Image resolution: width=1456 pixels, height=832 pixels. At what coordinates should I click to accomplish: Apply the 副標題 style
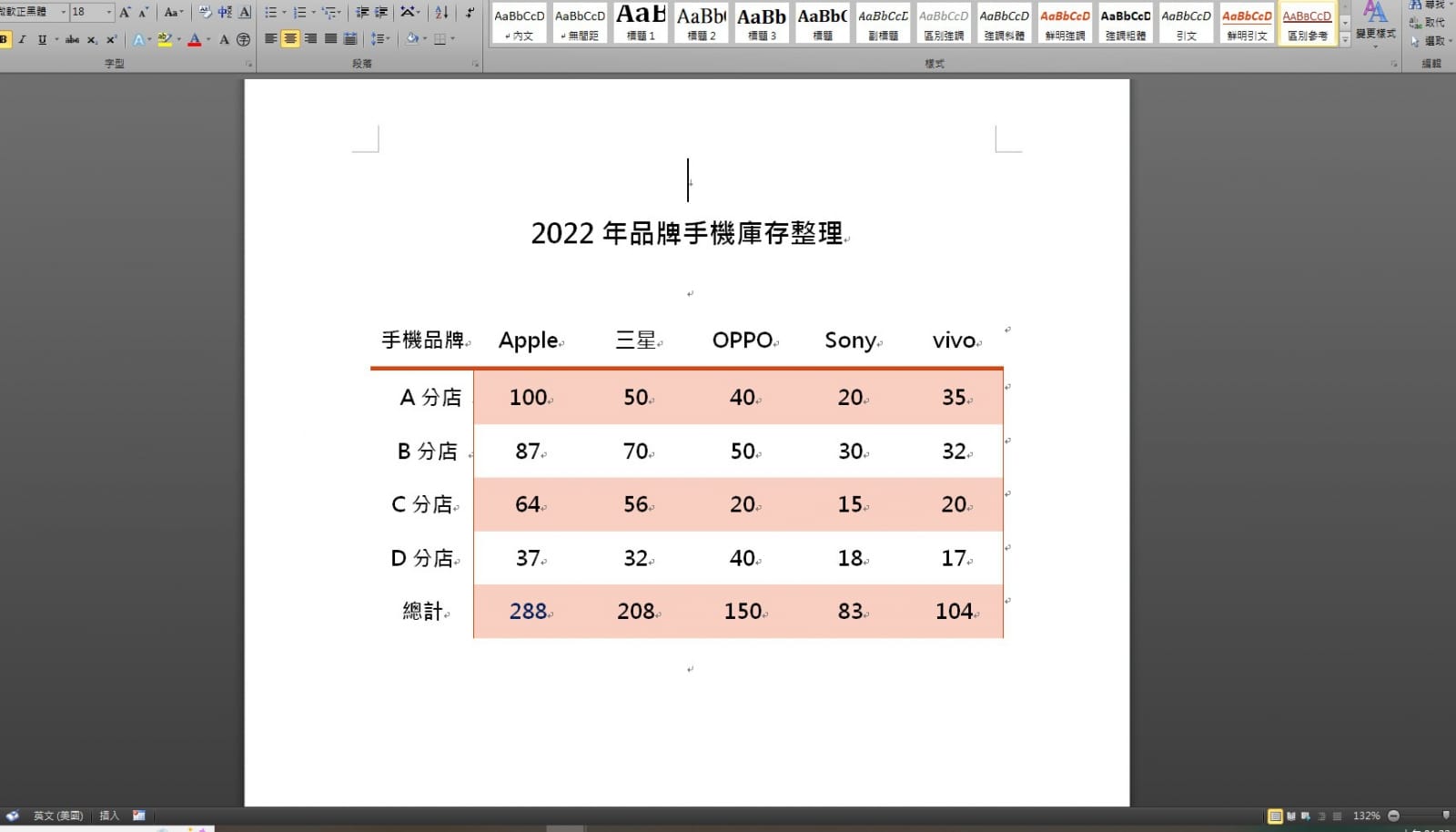(883, 24)
